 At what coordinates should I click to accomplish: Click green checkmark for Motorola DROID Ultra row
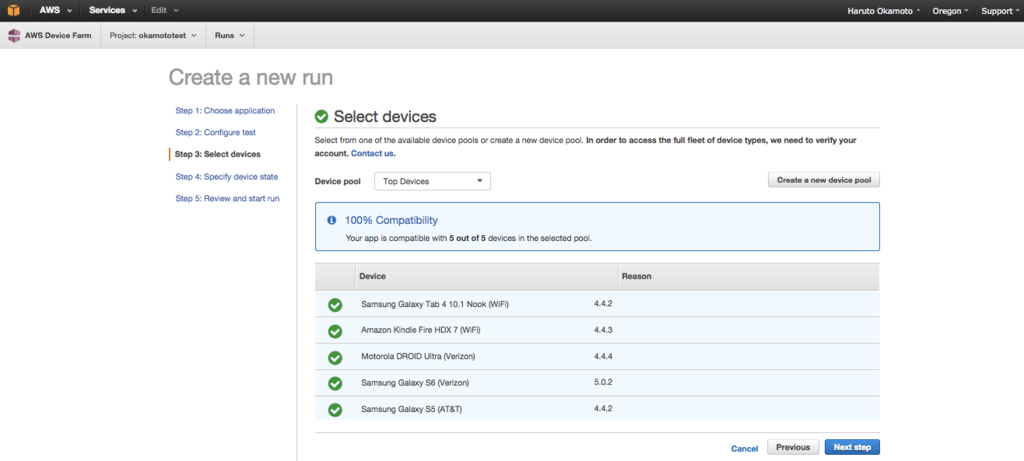335,357
